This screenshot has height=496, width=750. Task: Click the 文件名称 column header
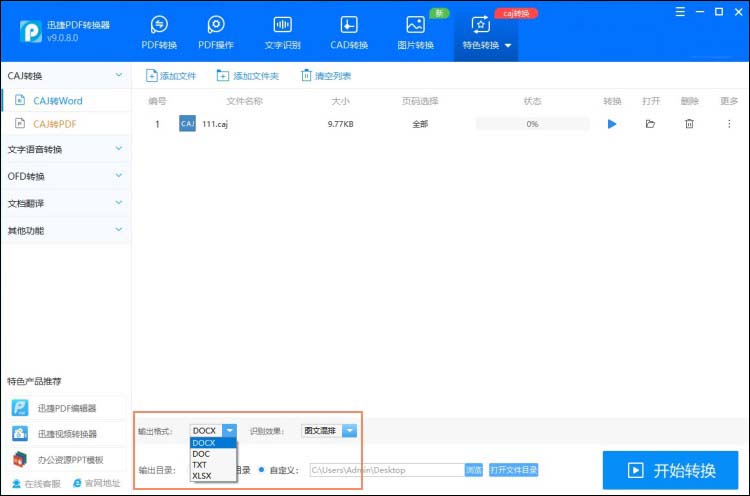coord(244,101)
